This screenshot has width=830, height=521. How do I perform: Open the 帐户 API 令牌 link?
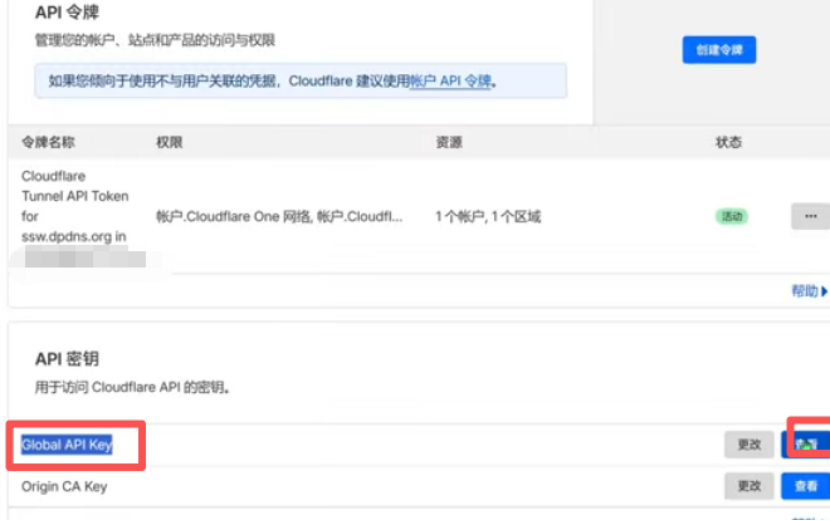451,81
